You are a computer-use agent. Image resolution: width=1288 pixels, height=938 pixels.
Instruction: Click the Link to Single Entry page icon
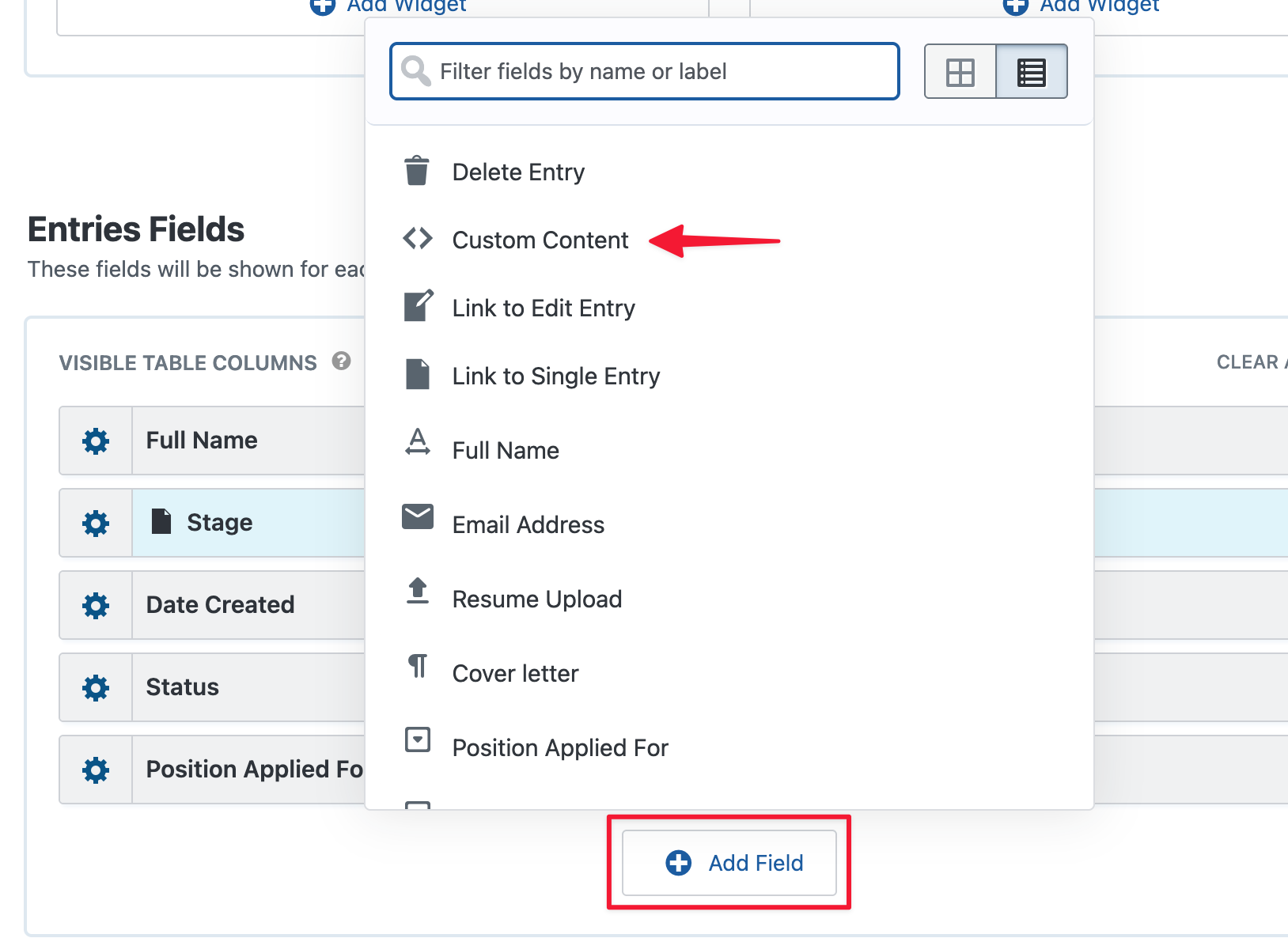point(417,373)
